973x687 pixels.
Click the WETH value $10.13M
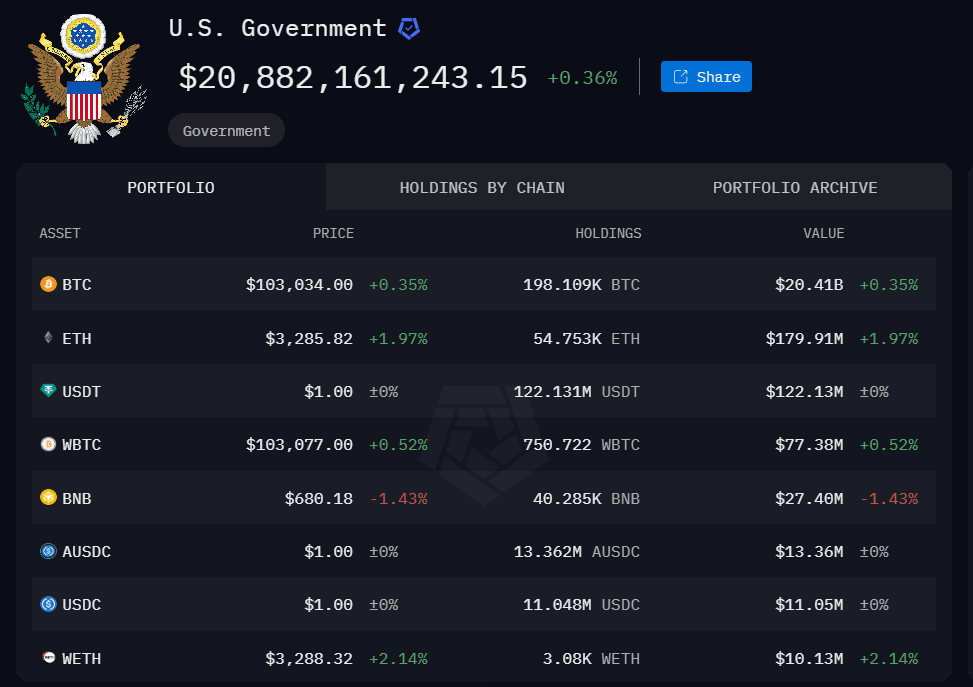(x=809, y=658)
